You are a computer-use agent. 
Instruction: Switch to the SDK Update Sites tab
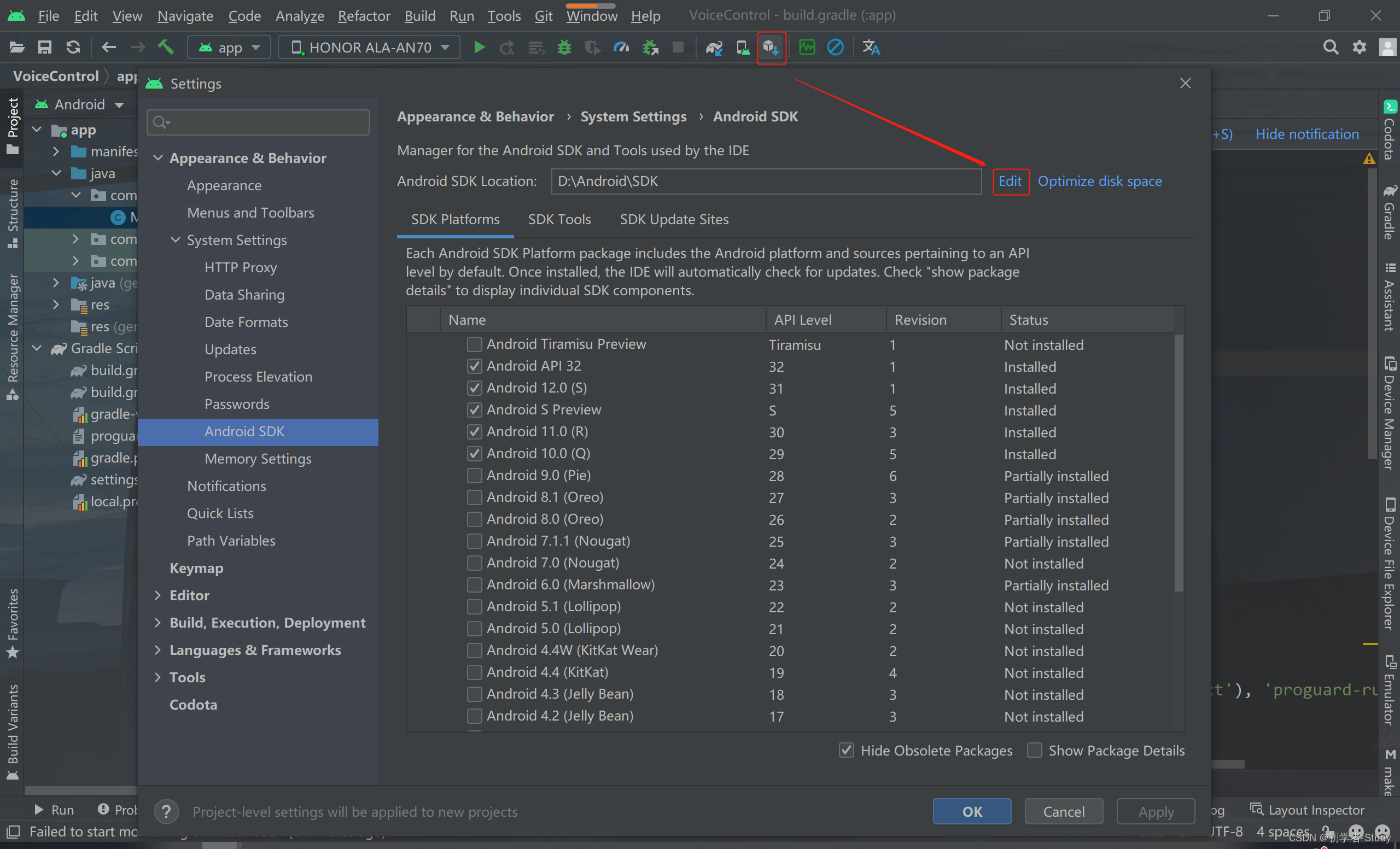674,219
